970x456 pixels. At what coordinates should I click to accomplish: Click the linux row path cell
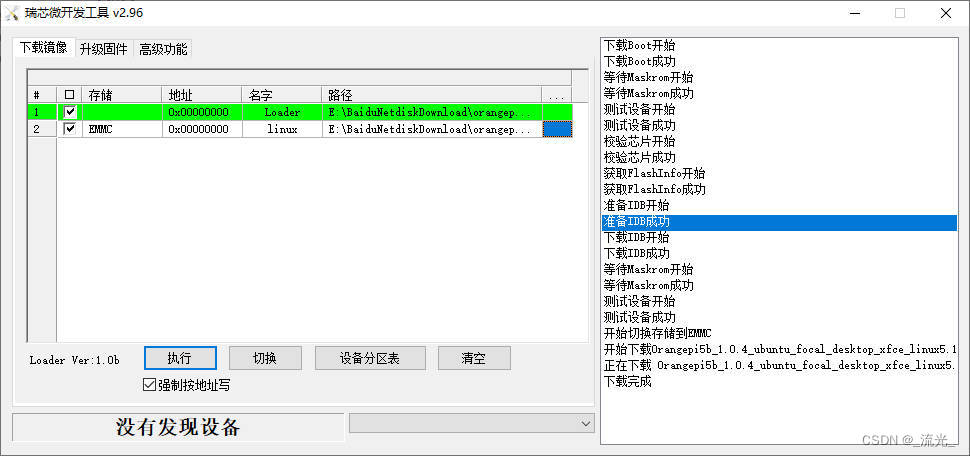432,129
